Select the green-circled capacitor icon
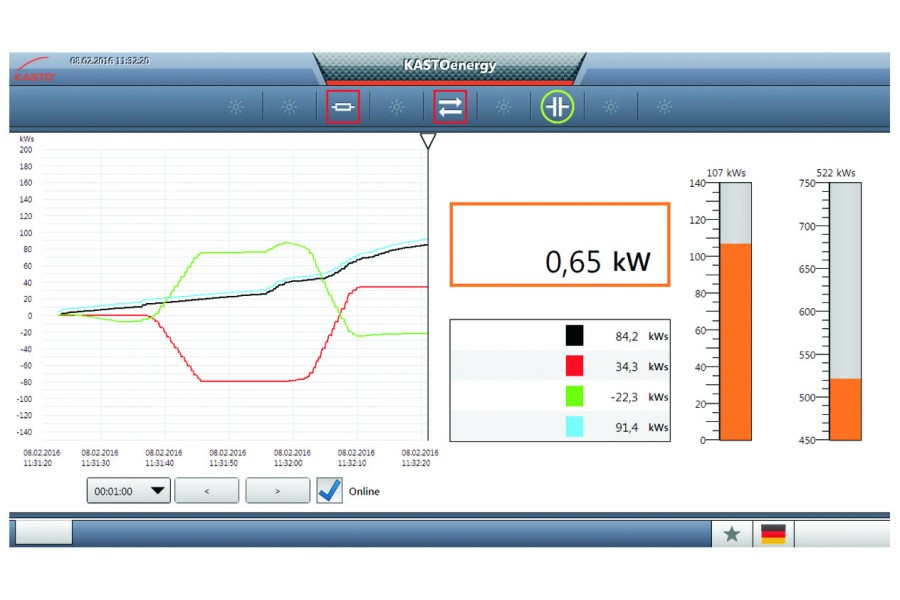Image resolution: width=900 pixels, height=600 pixels. point(557,107)
